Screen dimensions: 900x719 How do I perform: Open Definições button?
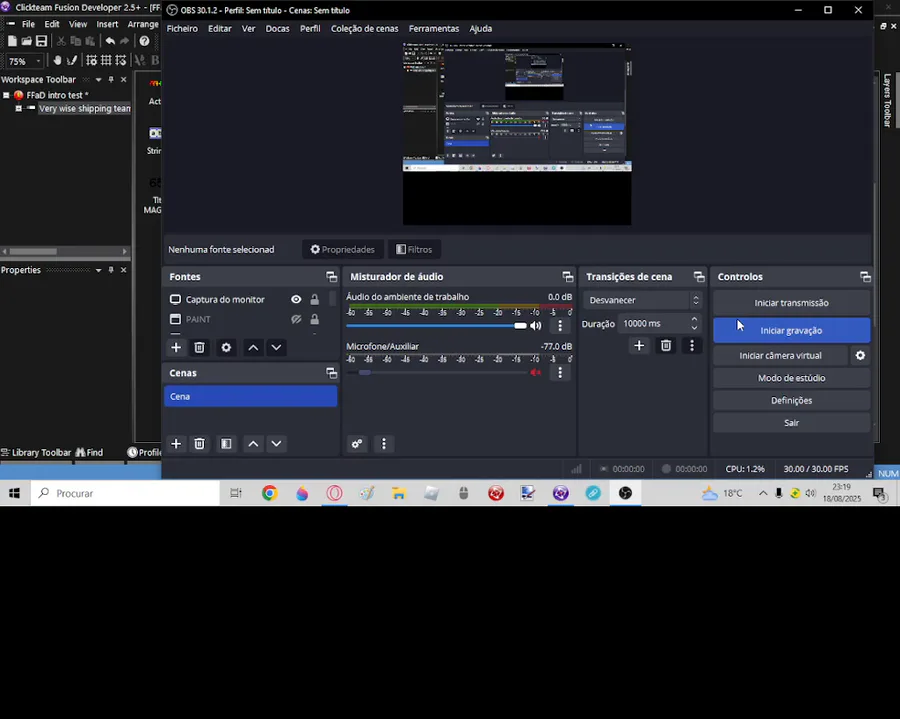coord(792,401)
